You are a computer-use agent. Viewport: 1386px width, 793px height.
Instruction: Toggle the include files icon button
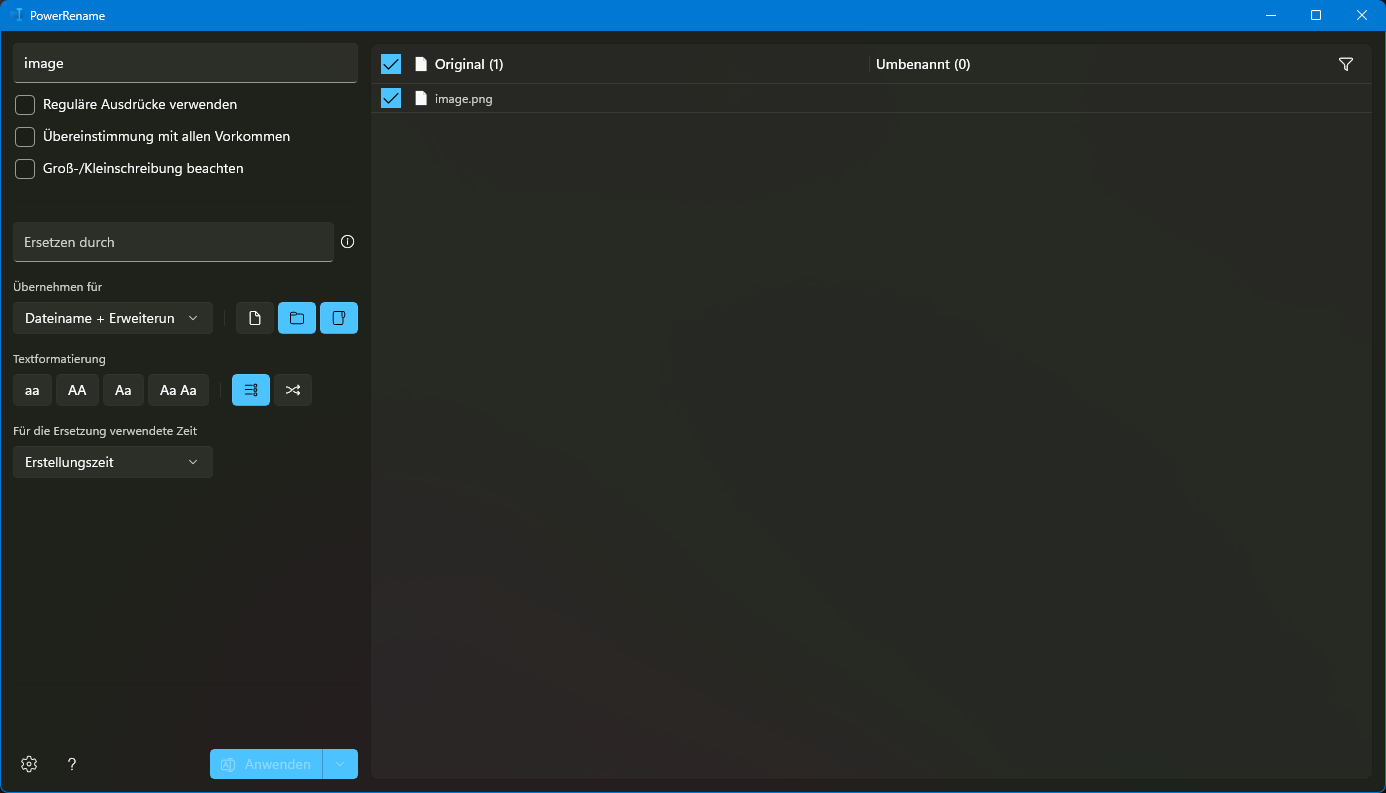pyautogui.click(x=255, y=318)
